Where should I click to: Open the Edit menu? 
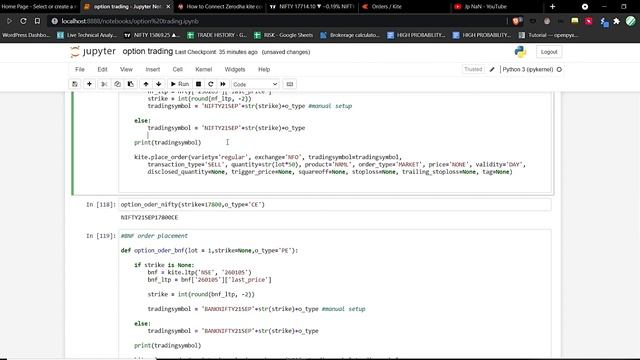(102, 69)
